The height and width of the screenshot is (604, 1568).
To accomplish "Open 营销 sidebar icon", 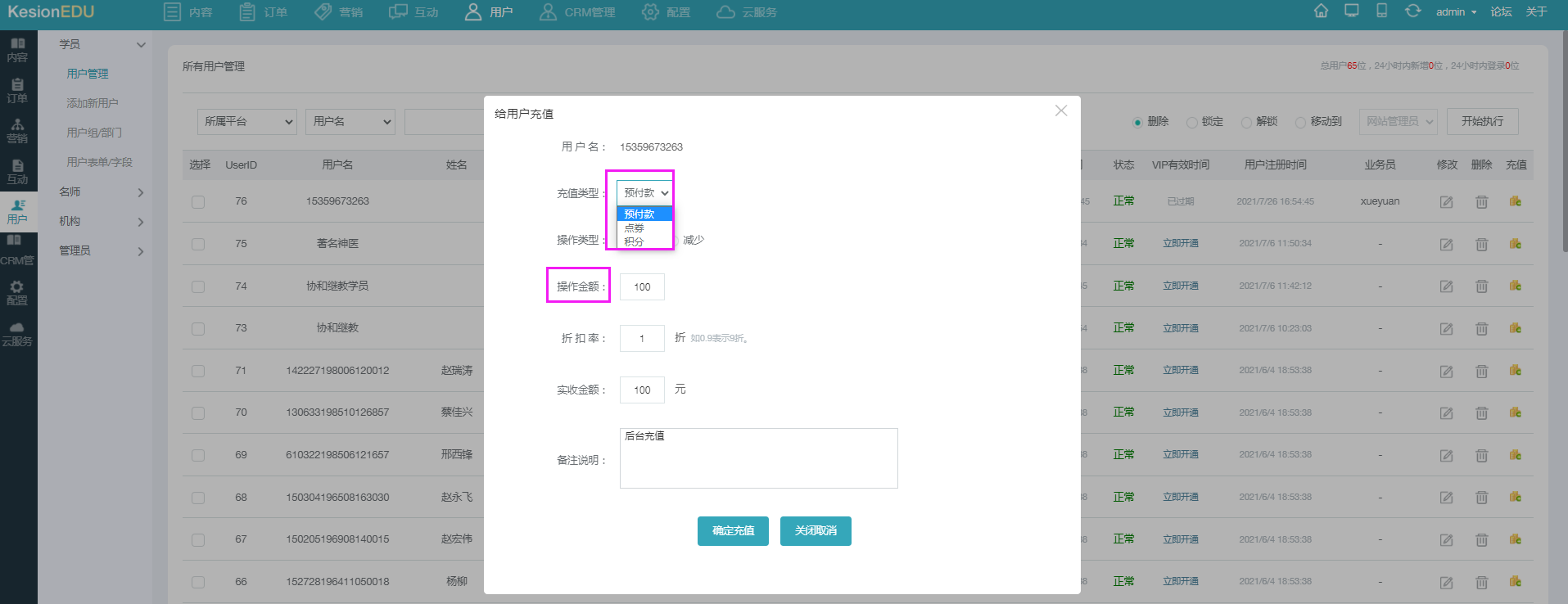I will (17, 131).
